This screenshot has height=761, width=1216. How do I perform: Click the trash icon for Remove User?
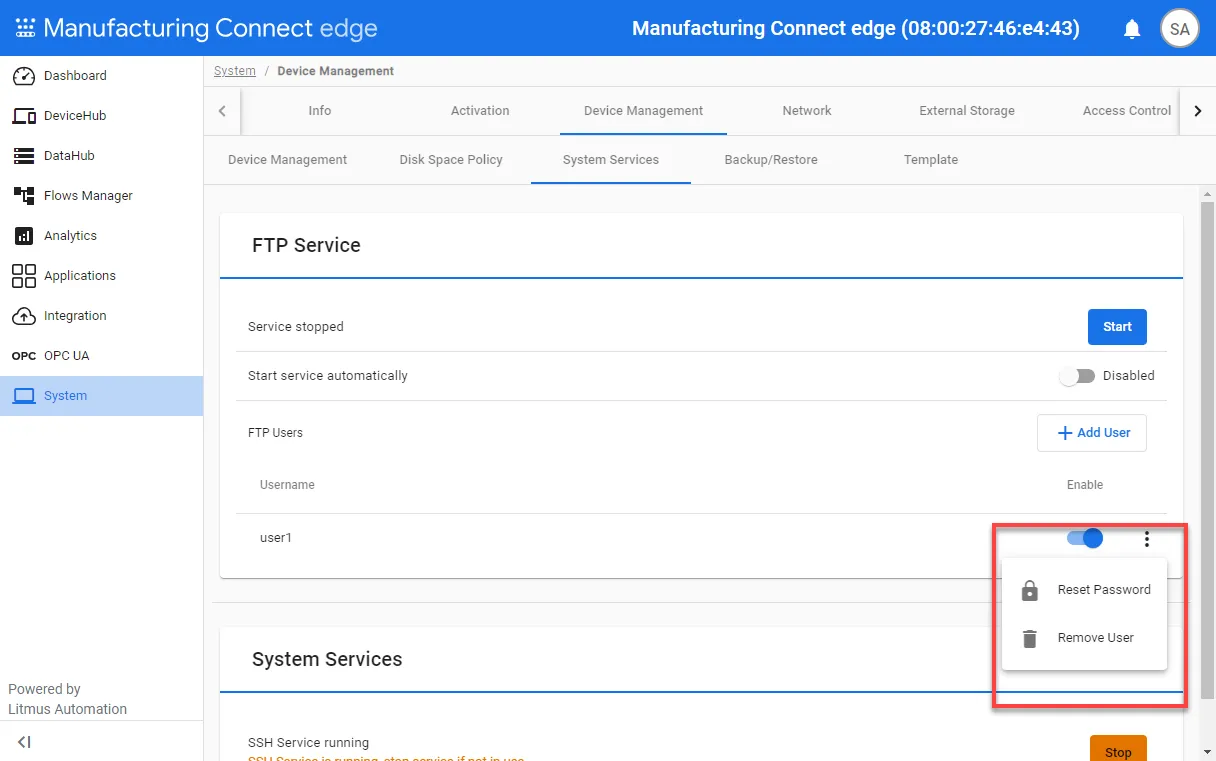(x=1029, y=638)
